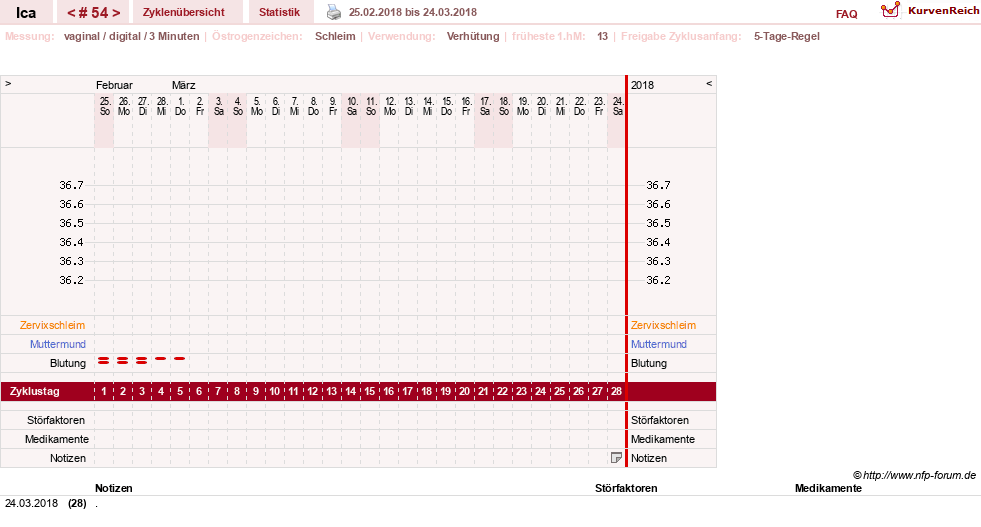Image resolution: width=981 pixels, height=527 pixels.
Task: Click the 5-Tage-Regel value
Action: (786, 36)
